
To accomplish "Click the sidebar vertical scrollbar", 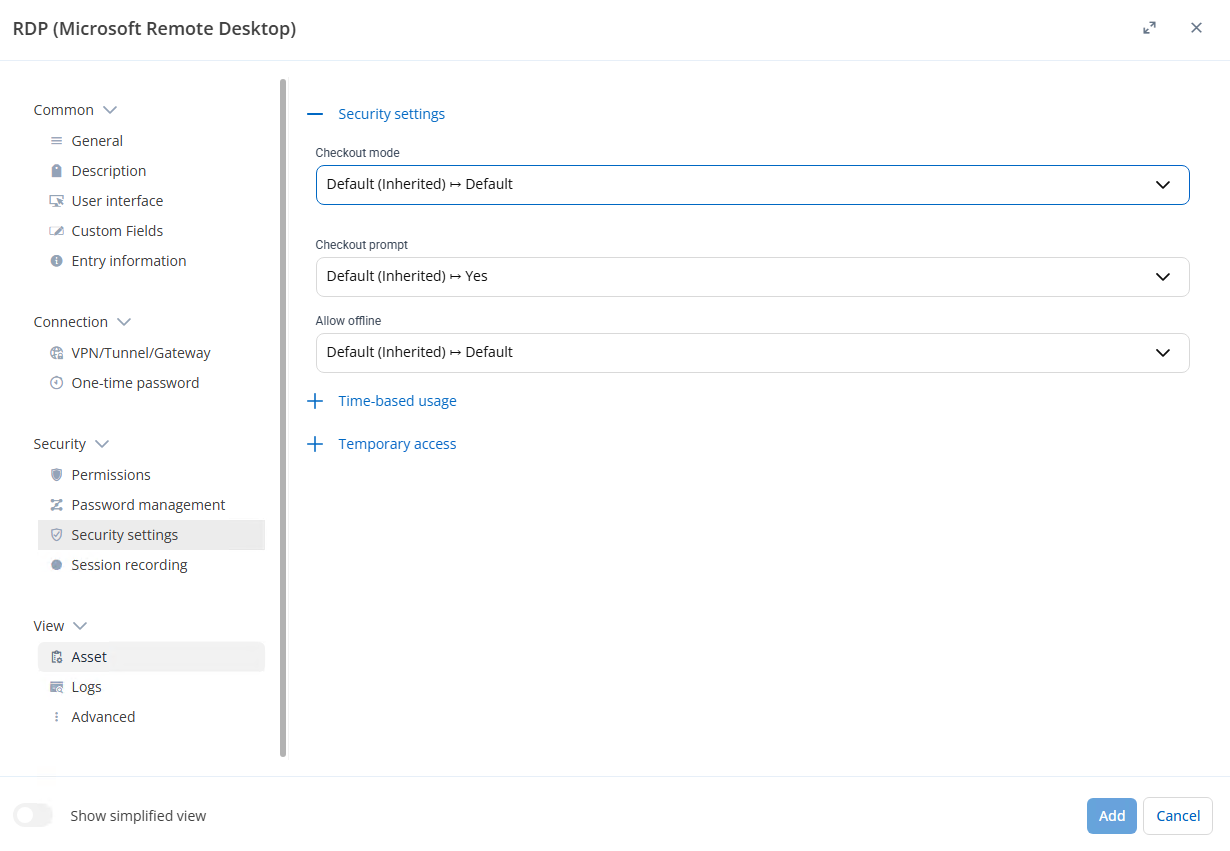I will tap(283, 418).
